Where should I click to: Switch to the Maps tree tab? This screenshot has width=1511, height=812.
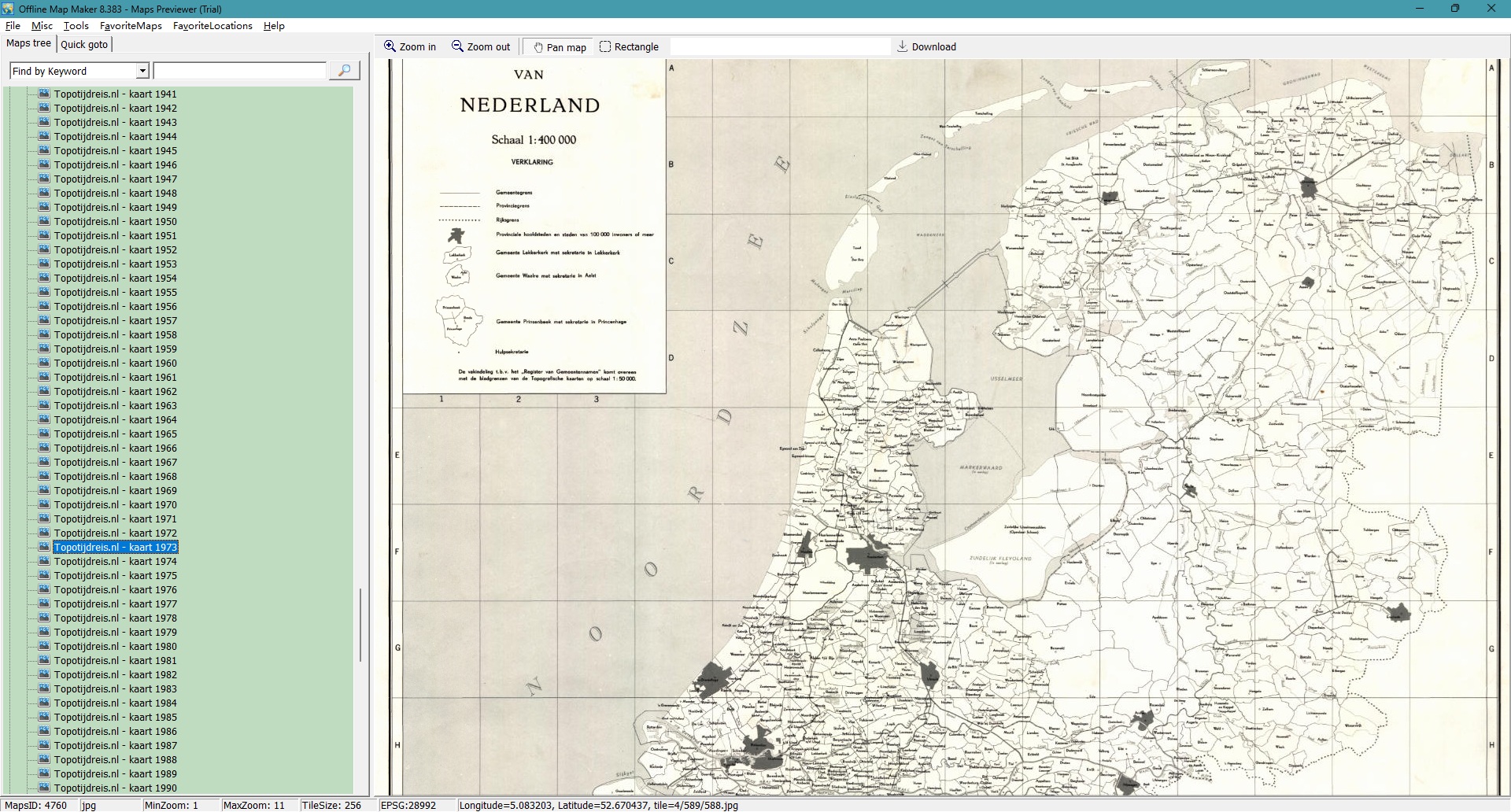coord(29,43)
